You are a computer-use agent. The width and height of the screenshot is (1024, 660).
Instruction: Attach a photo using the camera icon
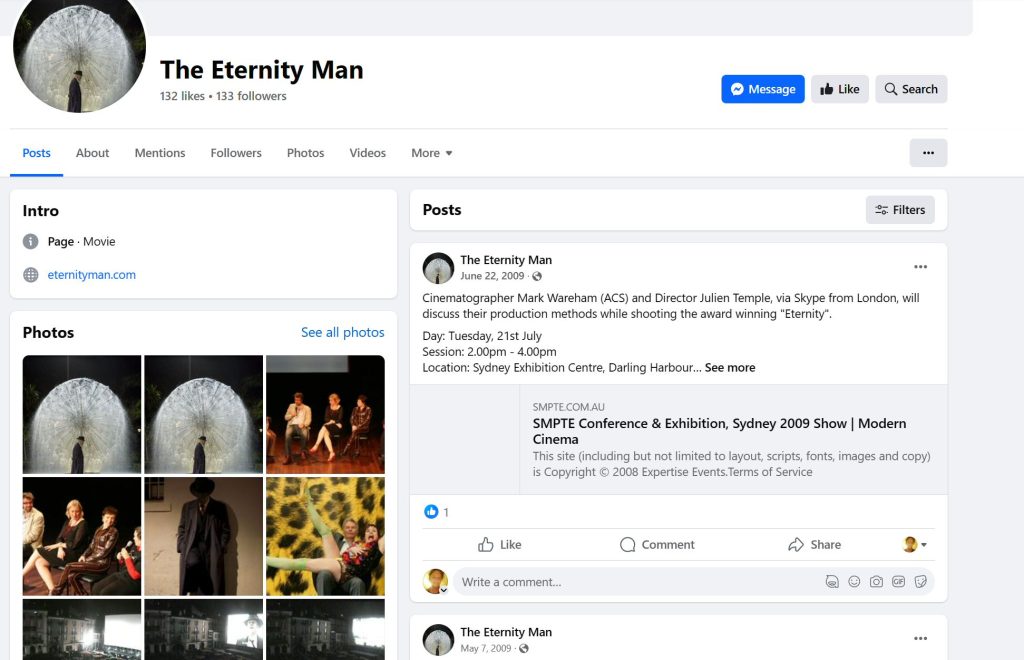(876, 582)
